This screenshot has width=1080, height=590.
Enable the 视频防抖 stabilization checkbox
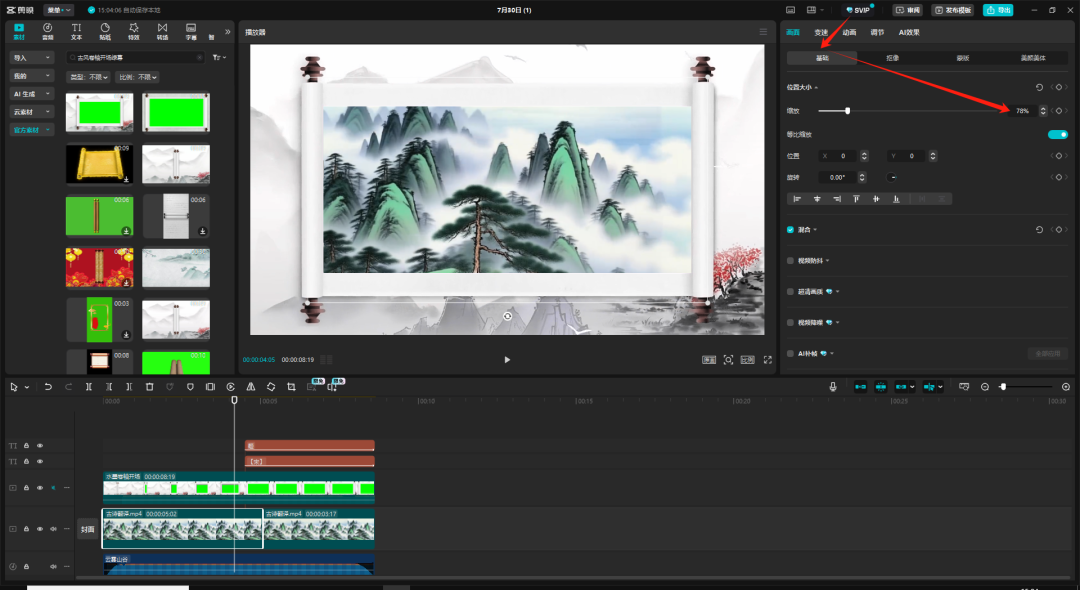[x=790, y=260]
